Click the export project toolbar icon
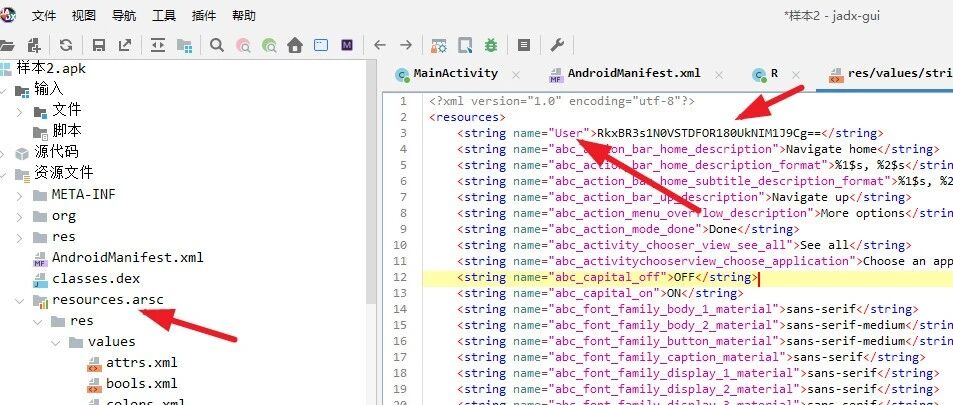 [125, 45]
